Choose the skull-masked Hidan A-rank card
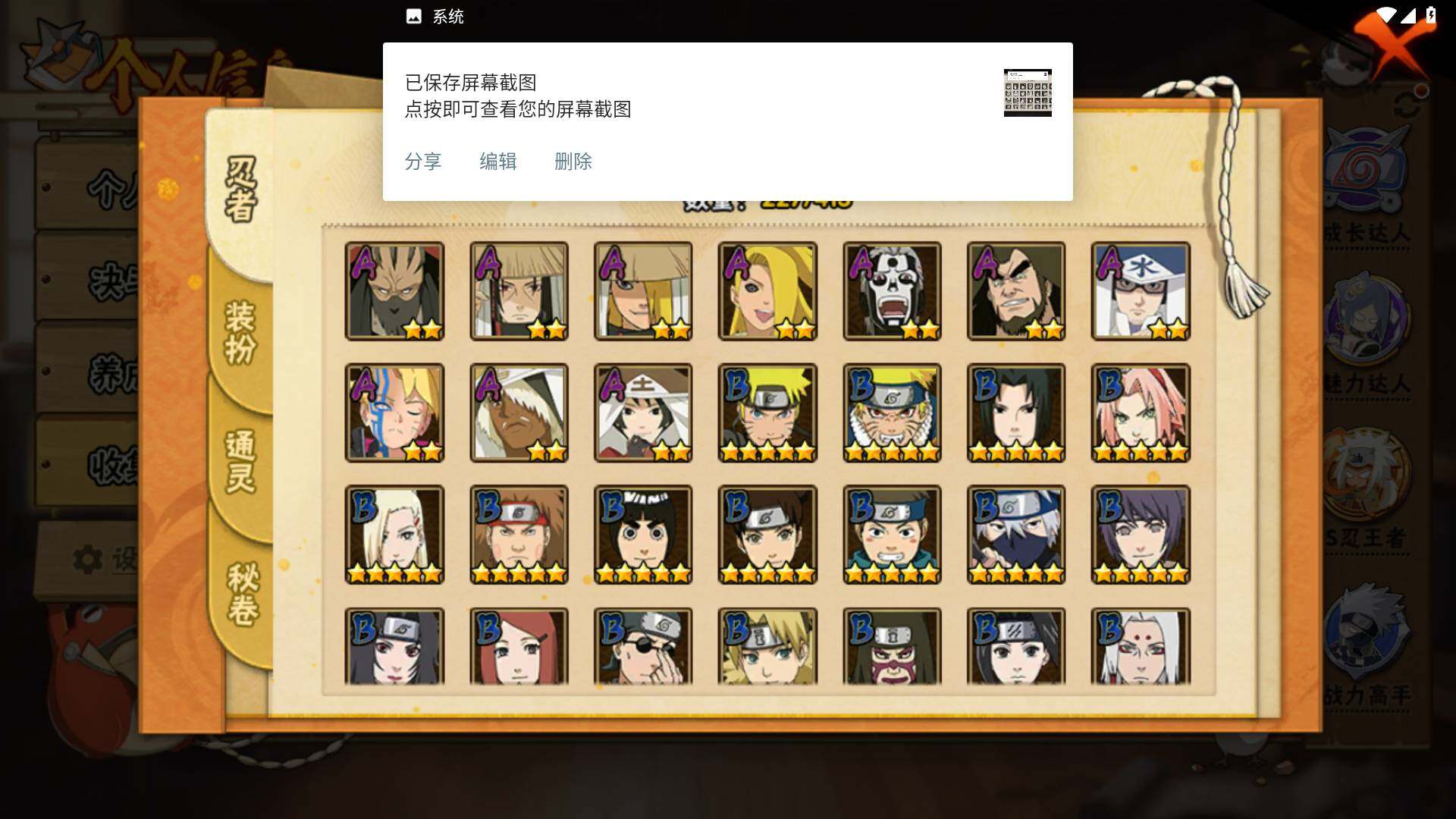 [x=892, y=291]
